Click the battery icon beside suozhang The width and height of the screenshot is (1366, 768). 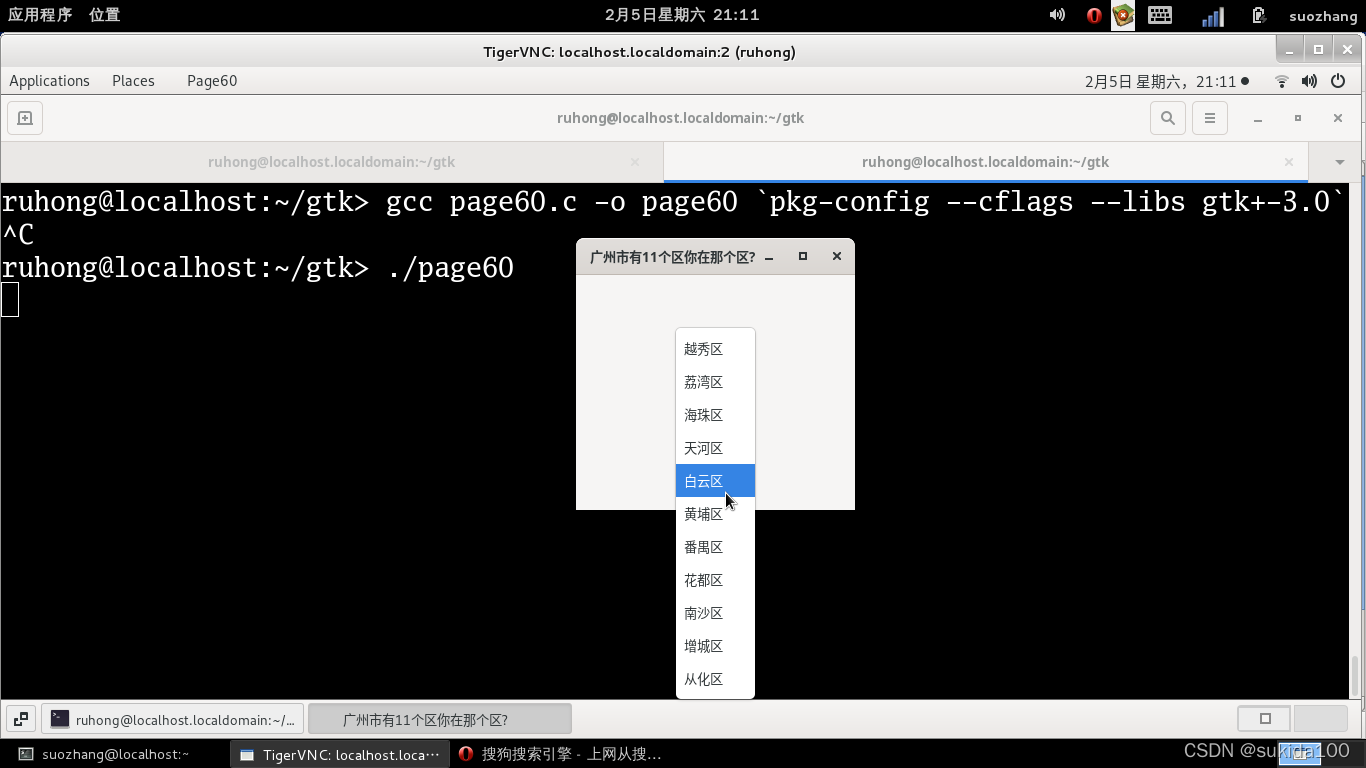(1259, 15)
